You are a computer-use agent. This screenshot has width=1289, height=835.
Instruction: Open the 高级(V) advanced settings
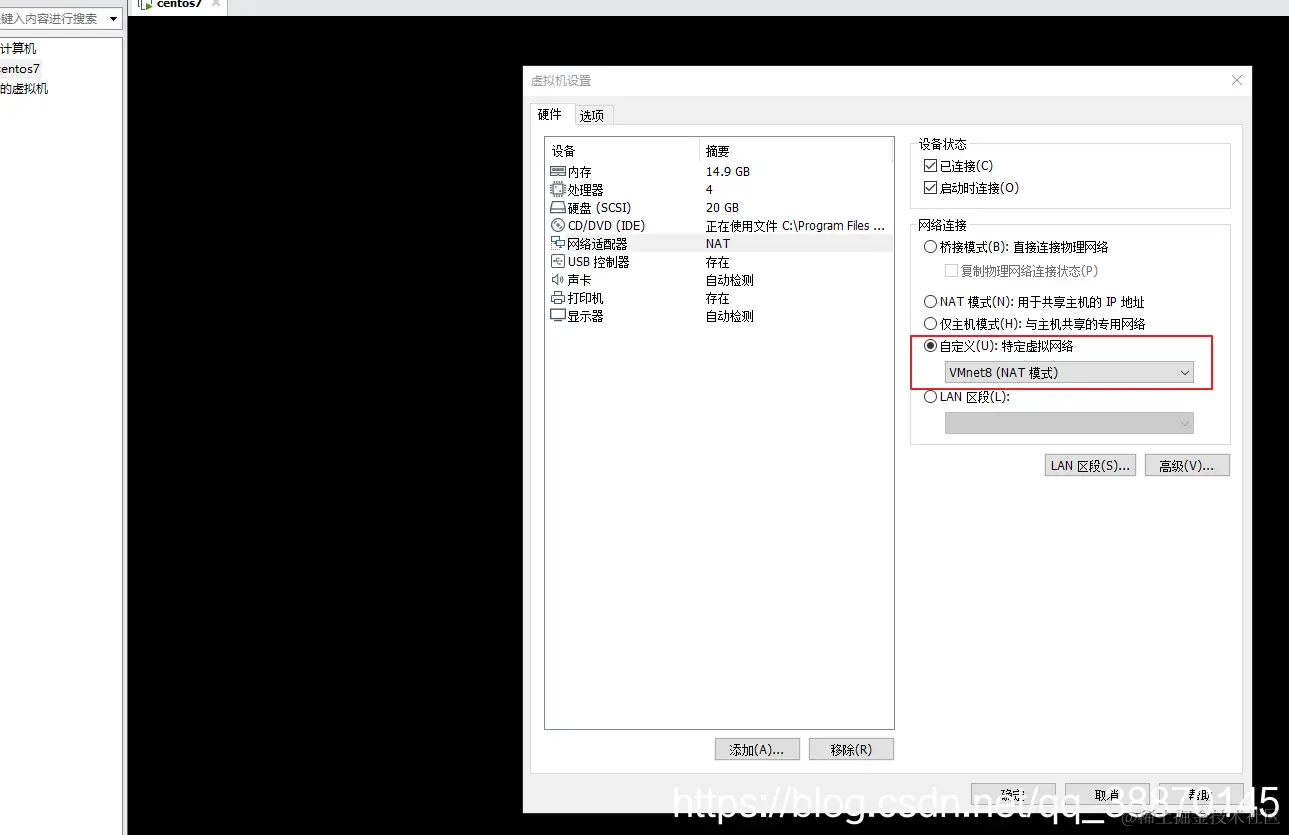(x=1187, y=464)
